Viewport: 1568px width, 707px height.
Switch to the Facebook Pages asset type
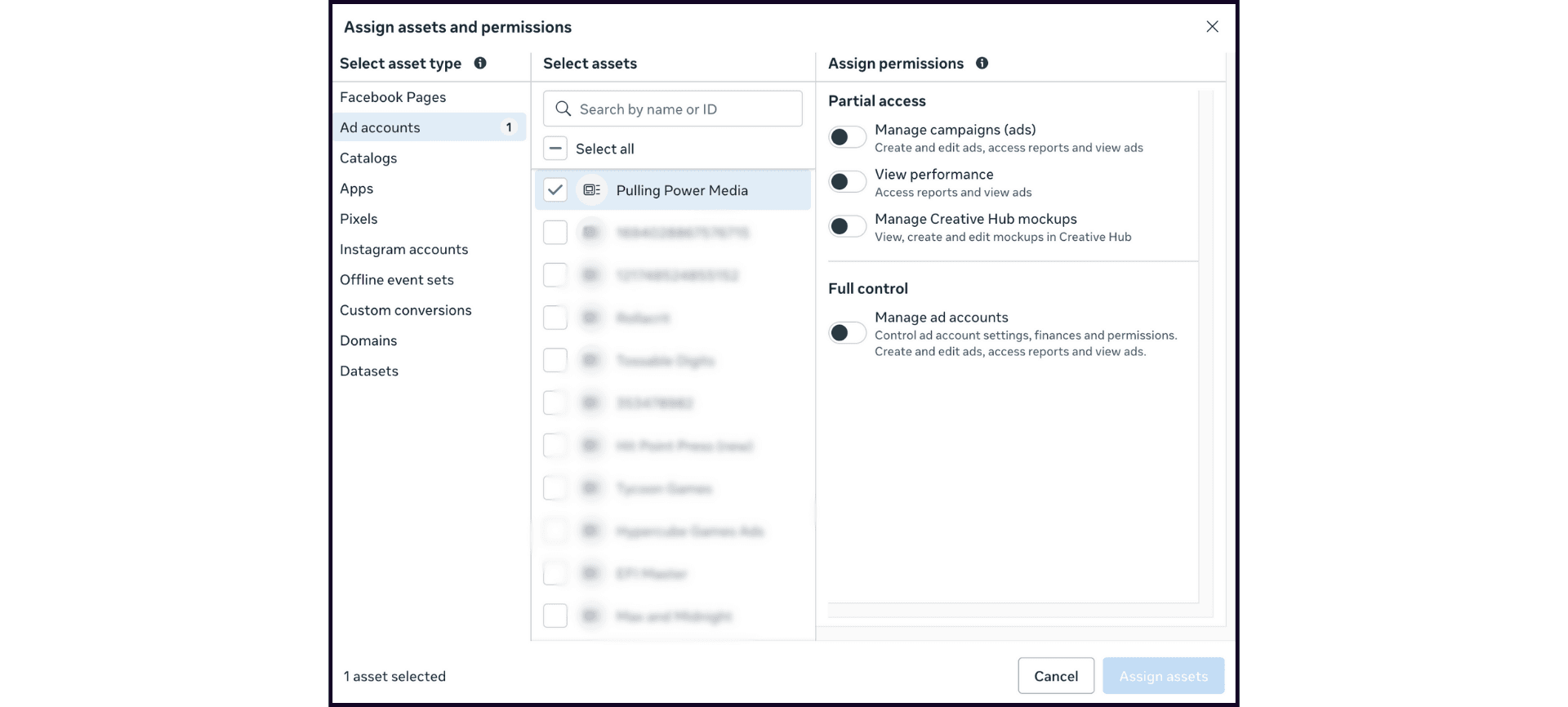click(x=393, y=96)
